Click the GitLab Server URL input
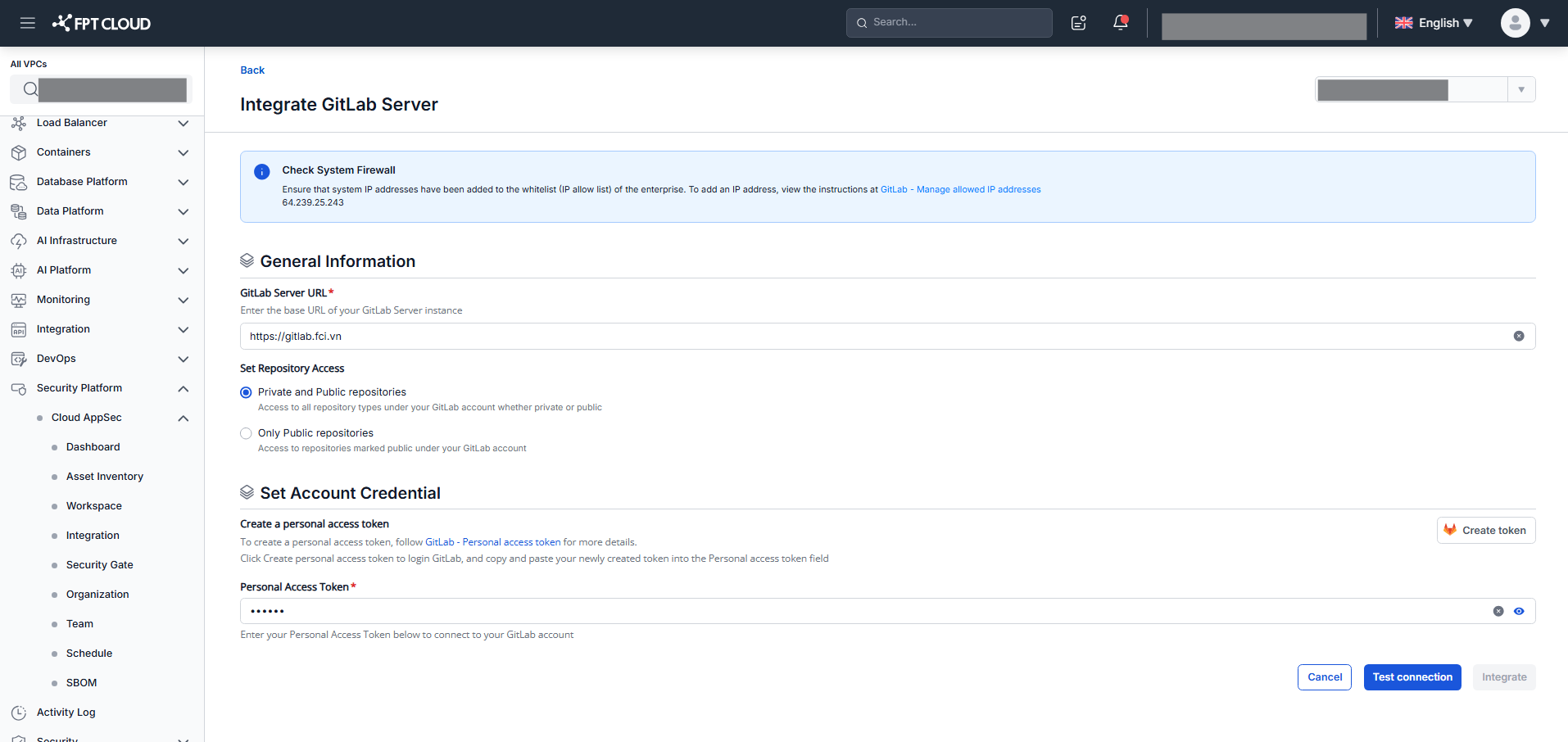Screen dimensions: 1568x742 pos(887,336)
